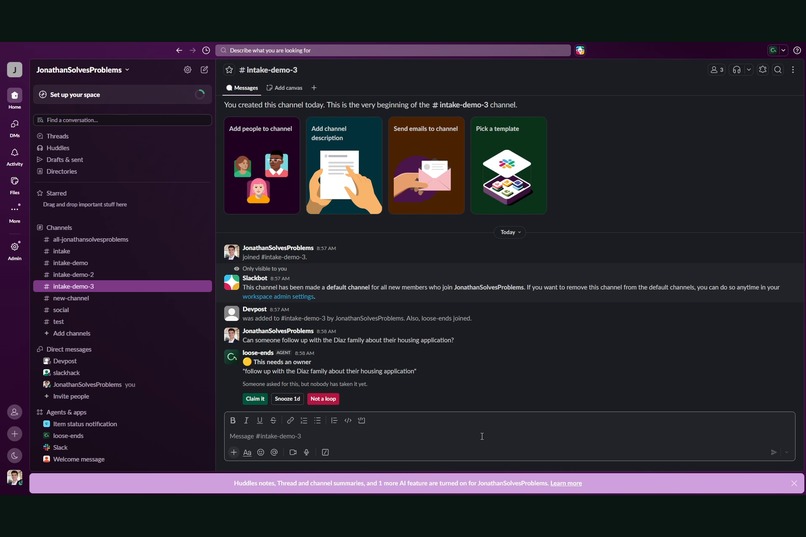
Task: Open More in the left rail
Action: click(x=14, y=213)
